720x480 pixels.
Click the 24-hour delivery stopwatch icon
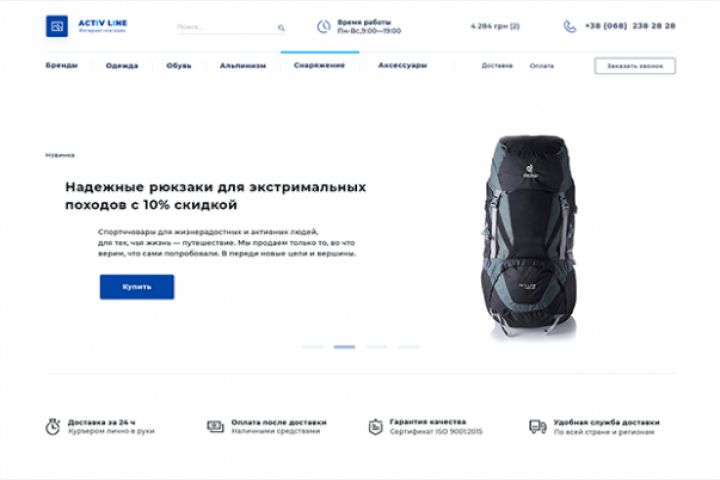coord(53,427)
